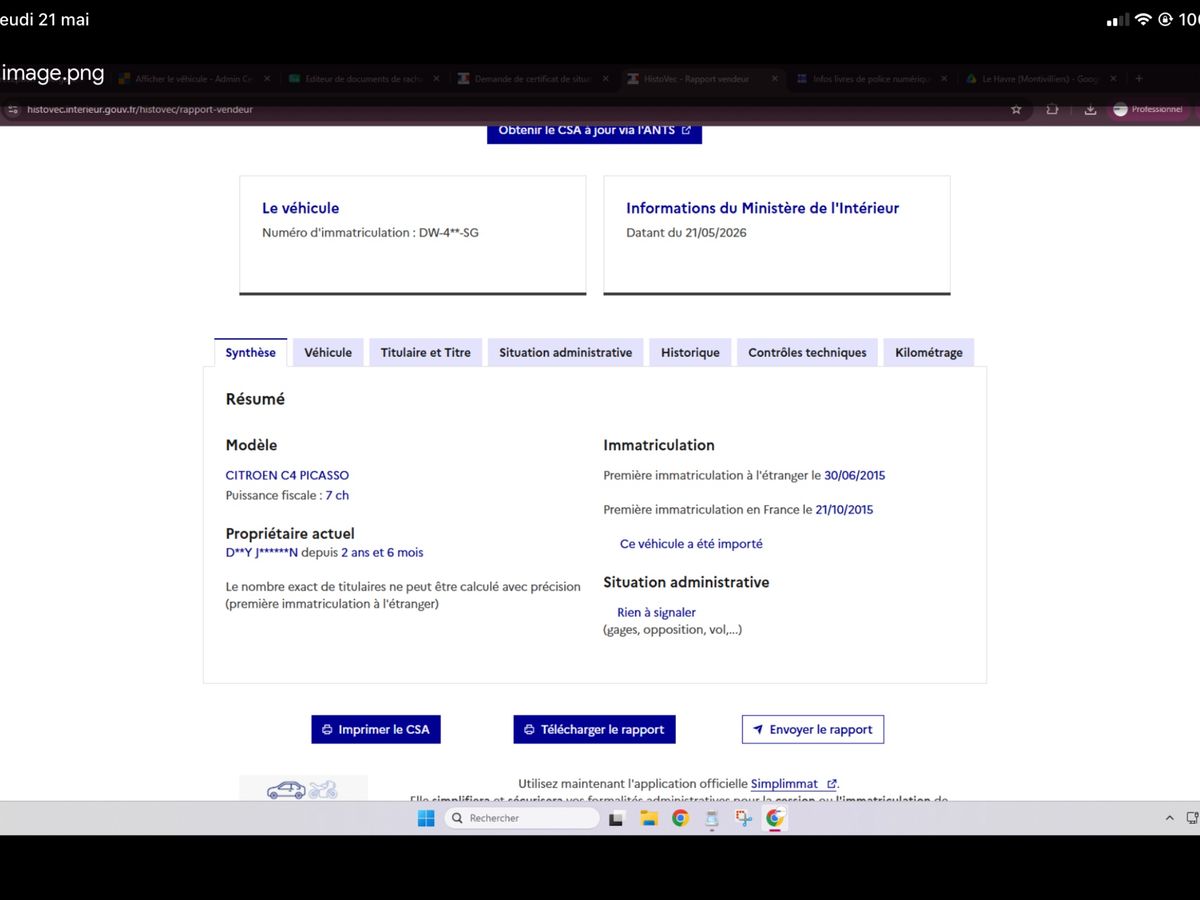Open the Kilométrage tab
The image size is (1200, 900).
coord(929,352)
